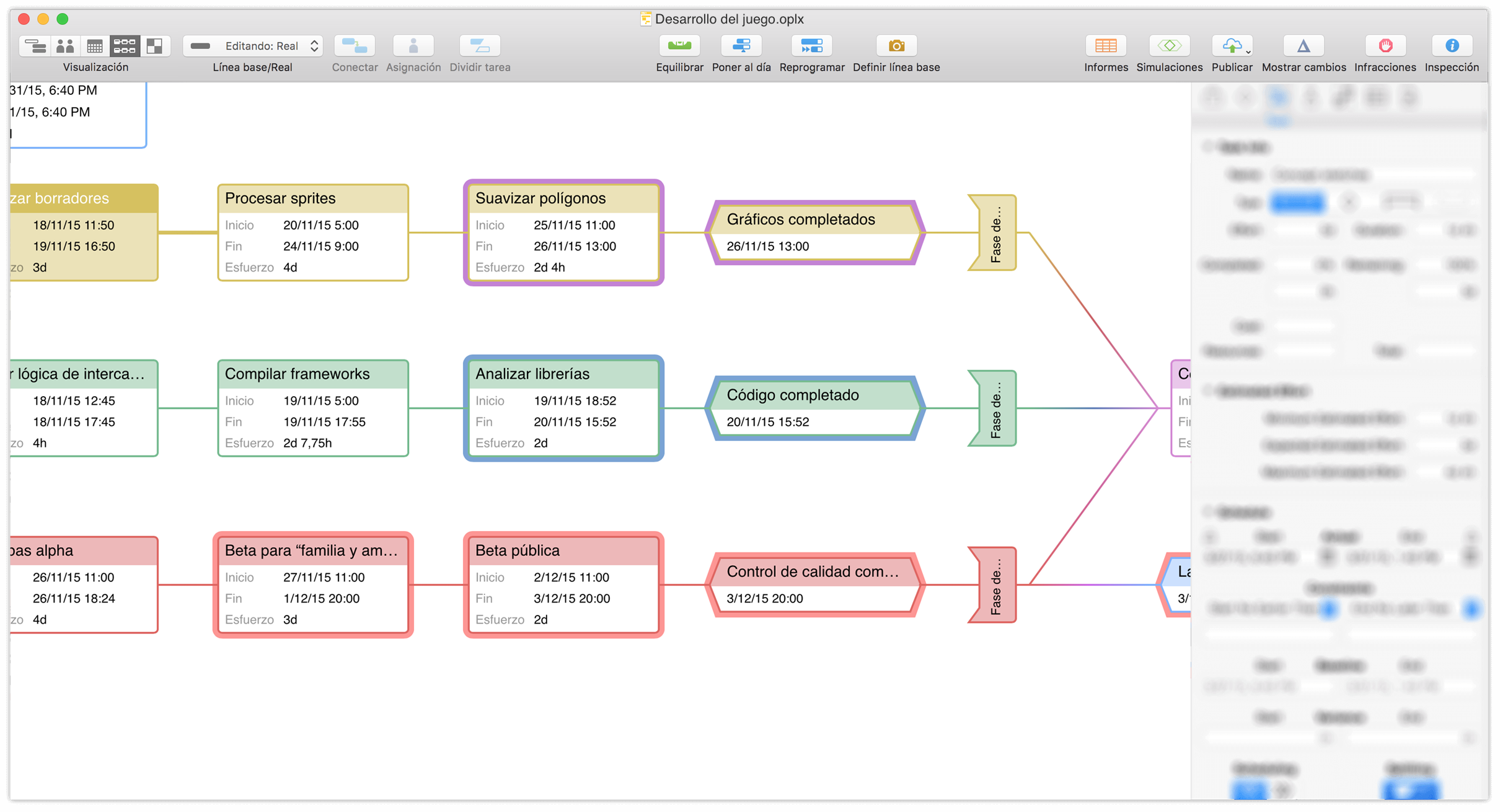This screenshot has height=812, width=1500.
Task: Open the Styles view checkerboard icon
Action: 154,46
